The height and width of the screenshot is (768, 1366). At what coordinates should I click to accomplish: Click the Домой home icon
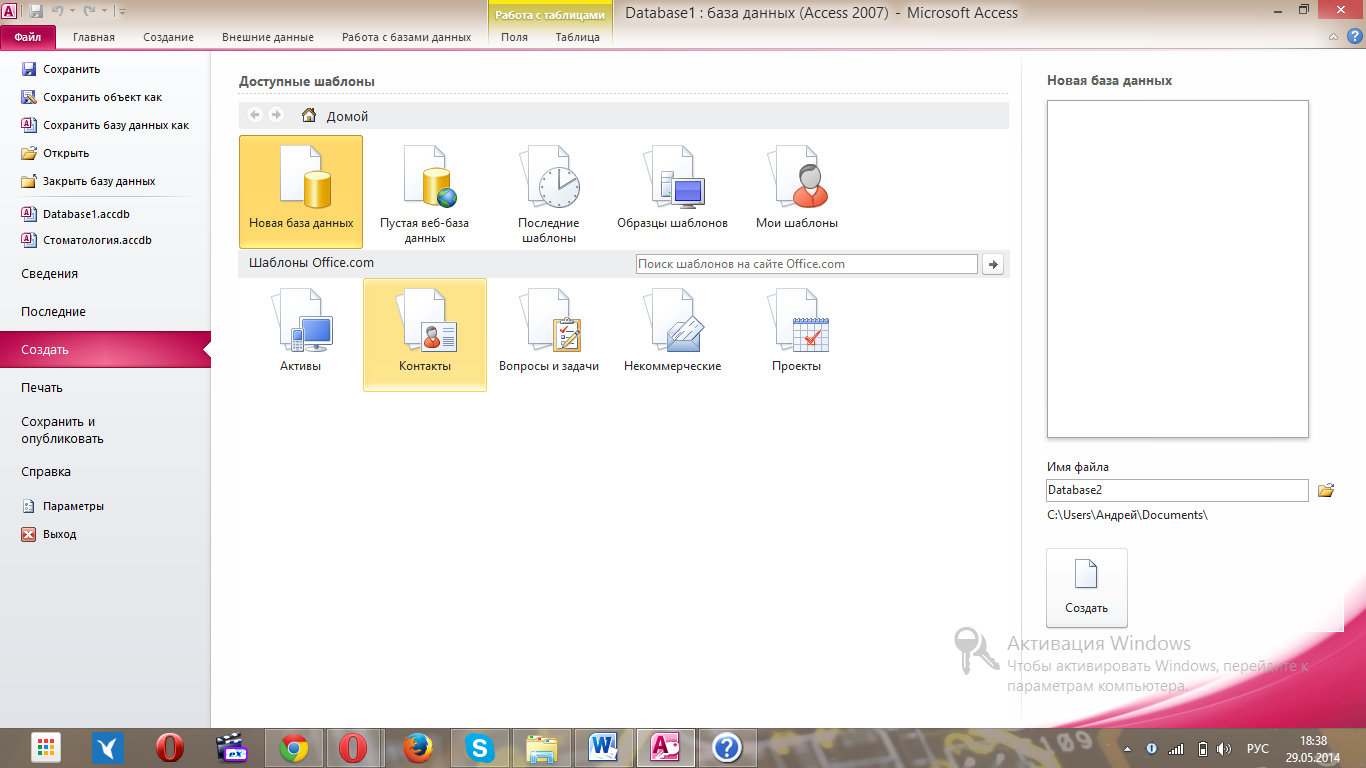point(309,116)
